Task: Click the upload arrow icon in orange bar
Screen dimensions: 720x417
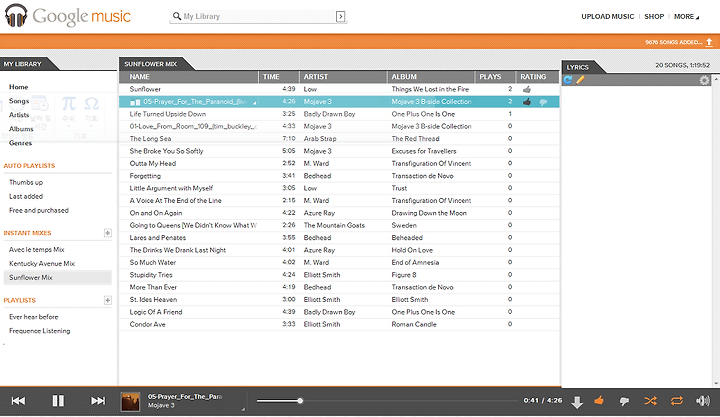Action: click(x=709, y=42)
